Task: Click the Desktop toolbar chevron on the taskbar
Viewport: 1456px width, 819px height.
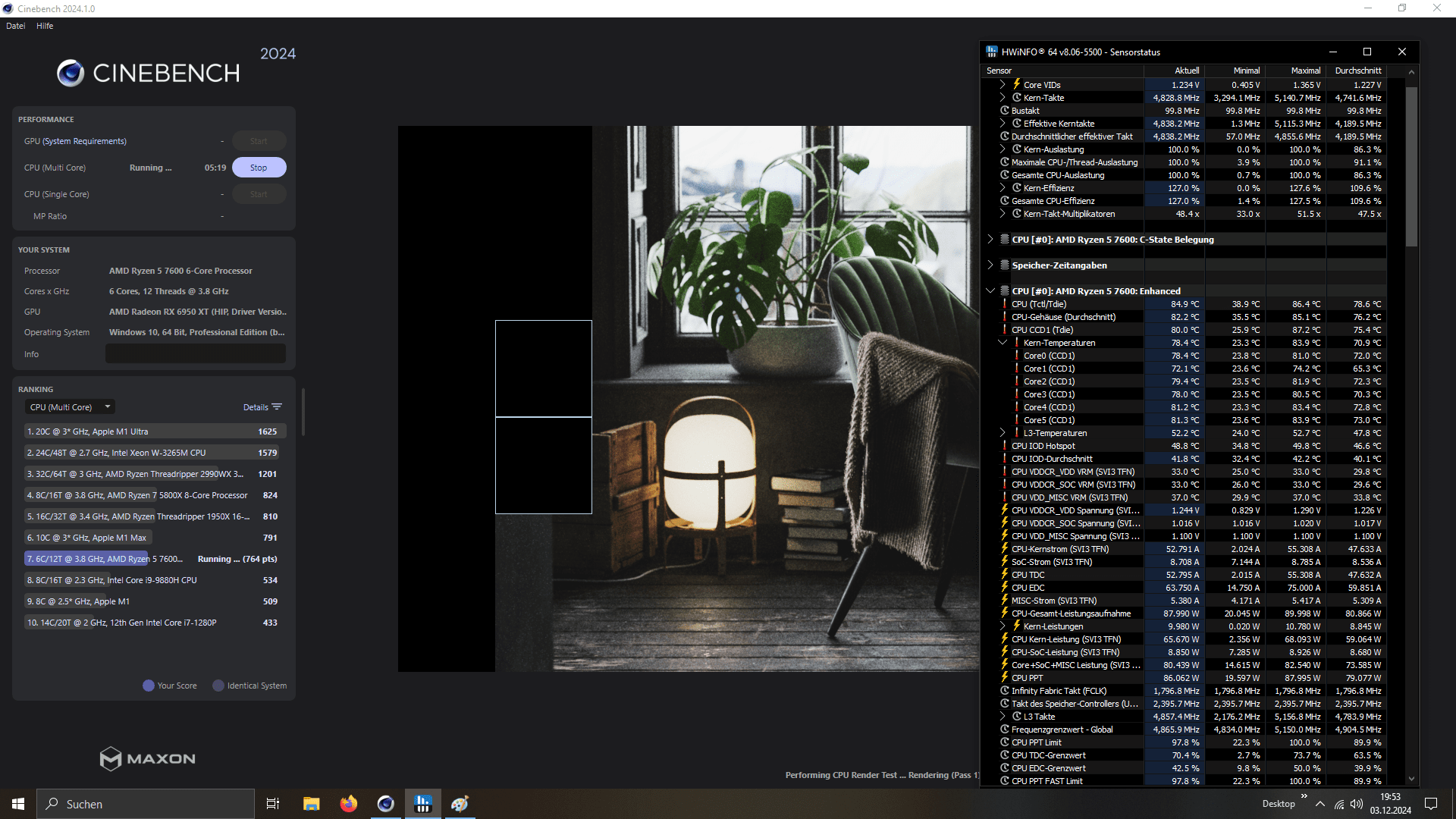Action: tap(1304, 796)
